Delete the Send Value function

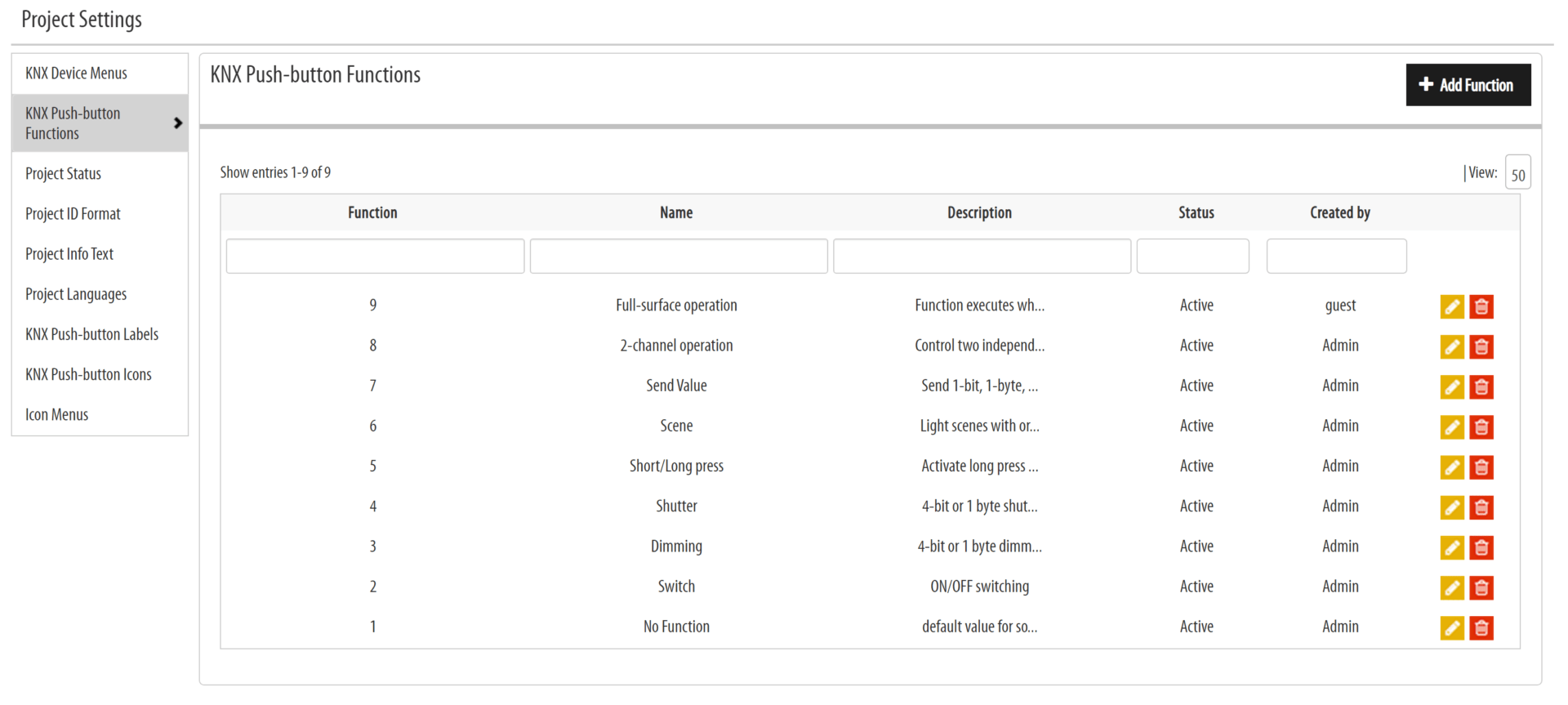[1481, 386]
